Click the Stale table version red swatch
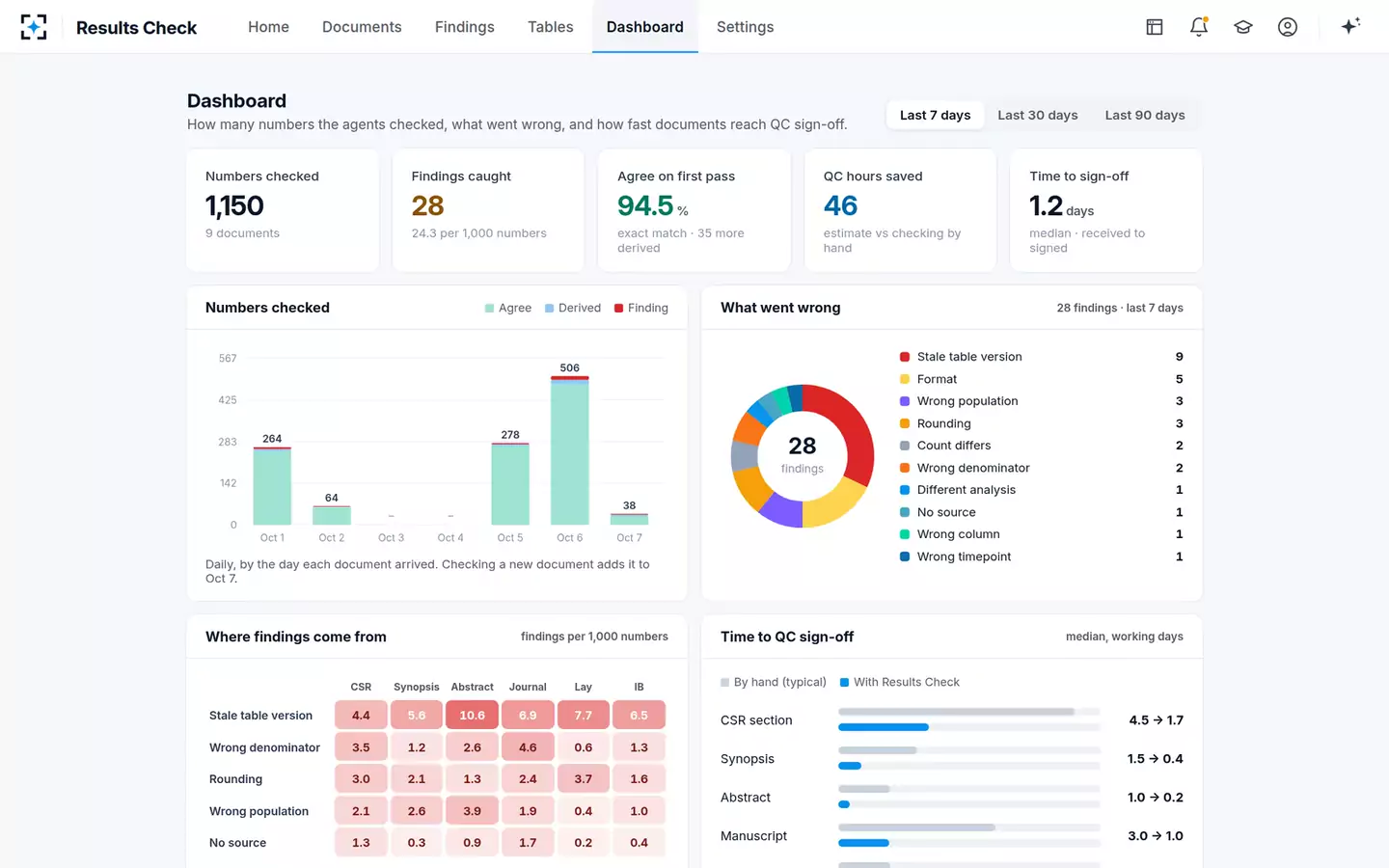1389x868 pixels. 905,357
